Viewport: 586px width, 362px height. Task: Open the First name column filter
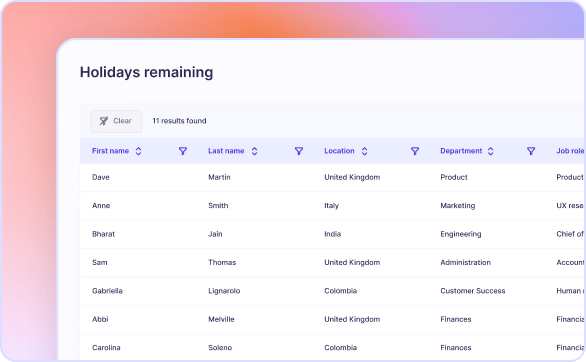pyautogui.click(x=183, y=151)
